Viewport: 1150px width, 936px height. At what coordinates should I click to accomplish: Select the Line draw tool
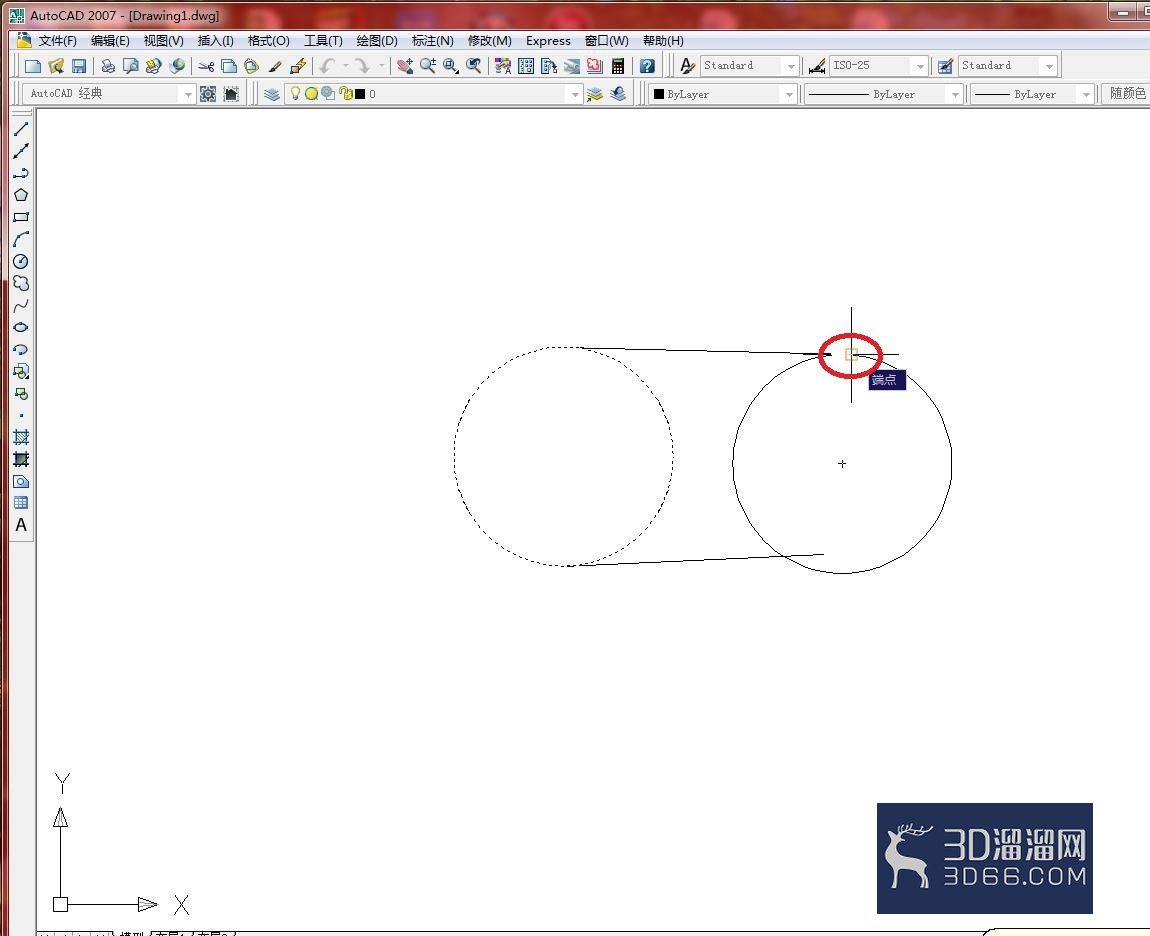pyautogui.click(x=21, y=129)
